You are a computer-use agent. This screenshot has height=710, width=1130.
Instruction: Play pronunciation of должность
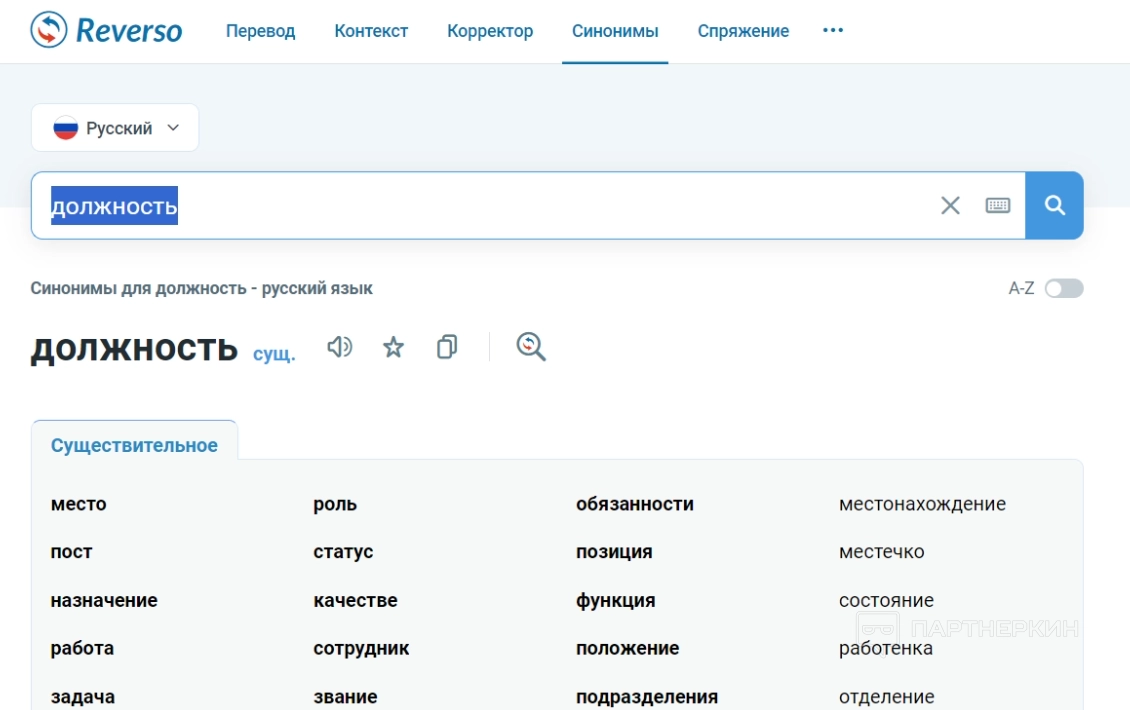(x=340, y=347)
